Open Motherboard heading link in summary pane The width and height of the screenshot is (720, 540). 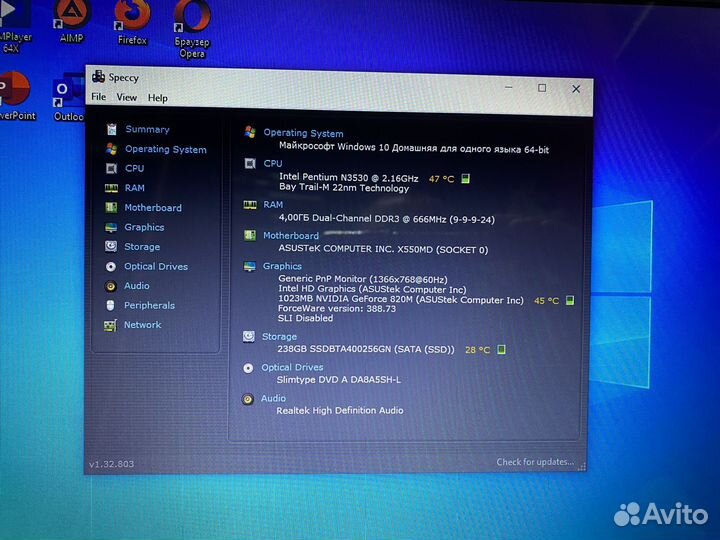pos(291,236)
